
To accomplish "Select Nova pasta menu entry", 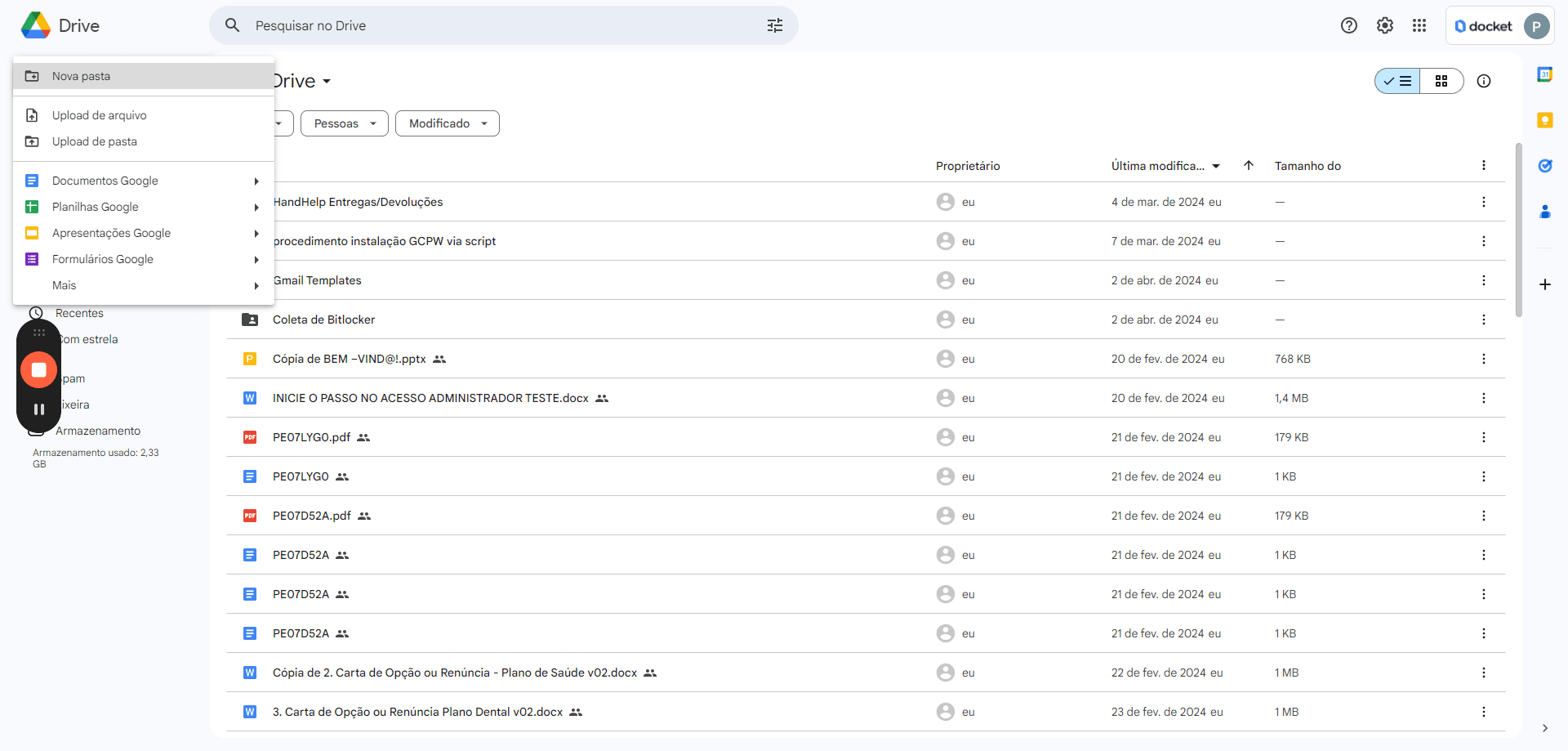I will pyautogui.click(x=144, y=76).
